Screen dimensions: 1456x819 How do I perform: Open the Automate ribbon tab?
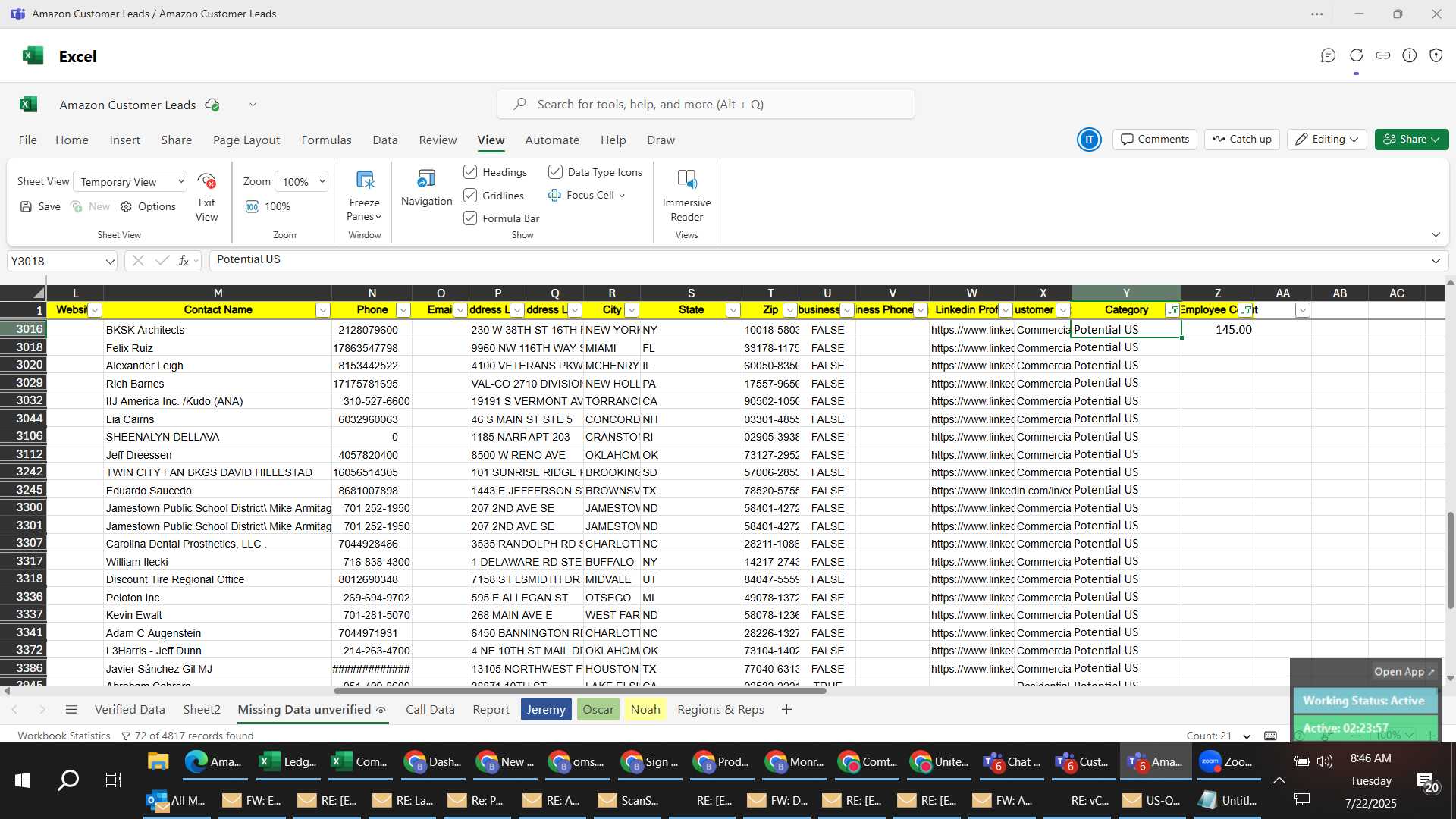(552, 140)
